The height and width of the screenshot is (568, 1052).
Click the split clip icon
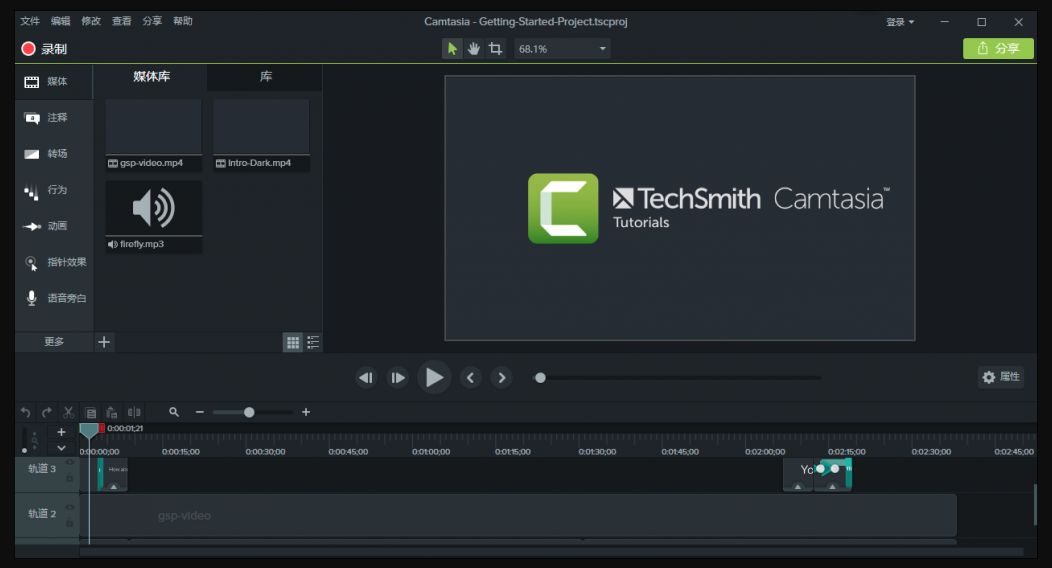coord(134,412)
